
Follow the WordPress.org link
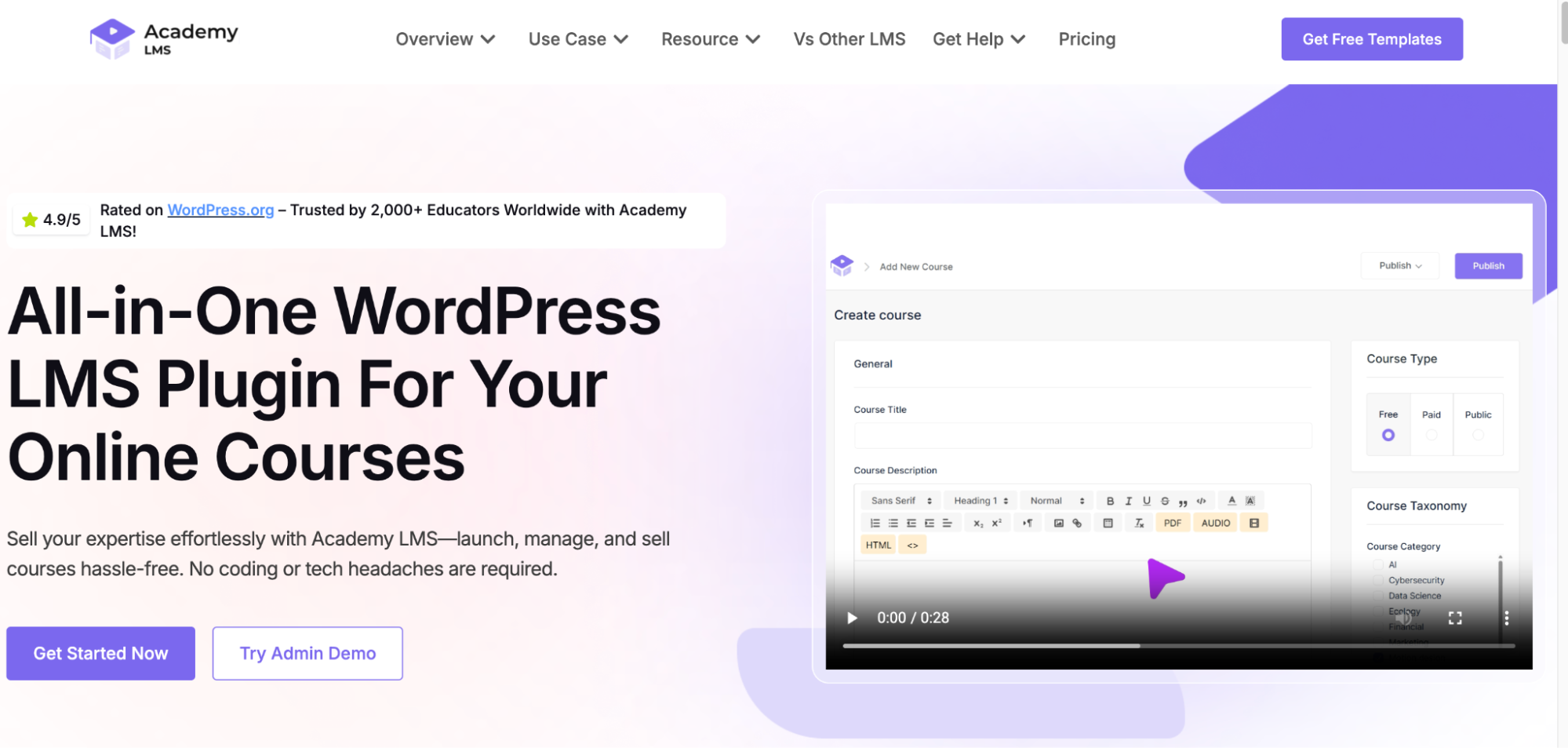coord(220,210)
